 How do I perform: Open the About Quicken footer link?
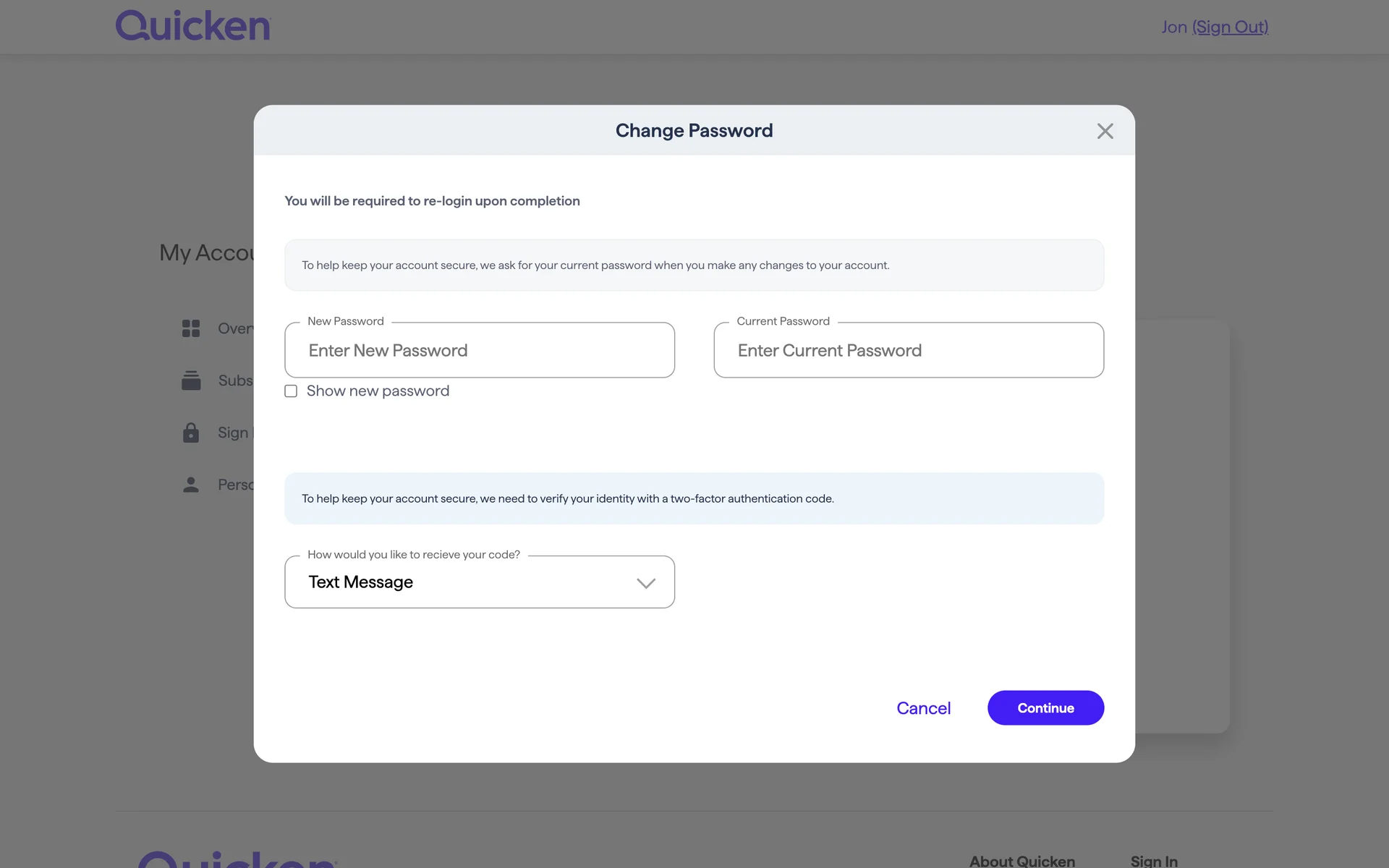coord(1021,860)
